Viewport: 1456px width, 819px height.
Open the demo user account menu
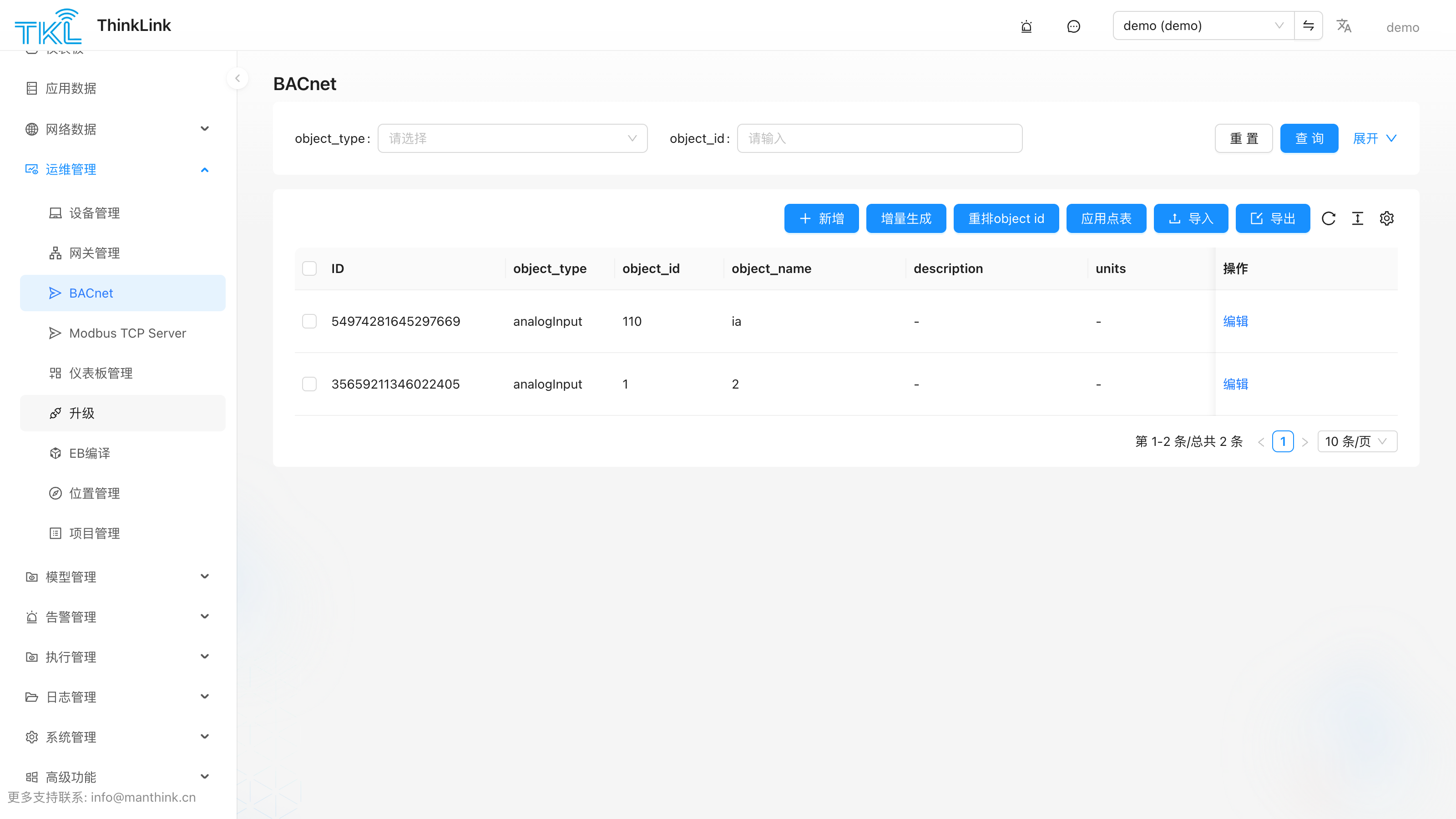[1402, 27]
